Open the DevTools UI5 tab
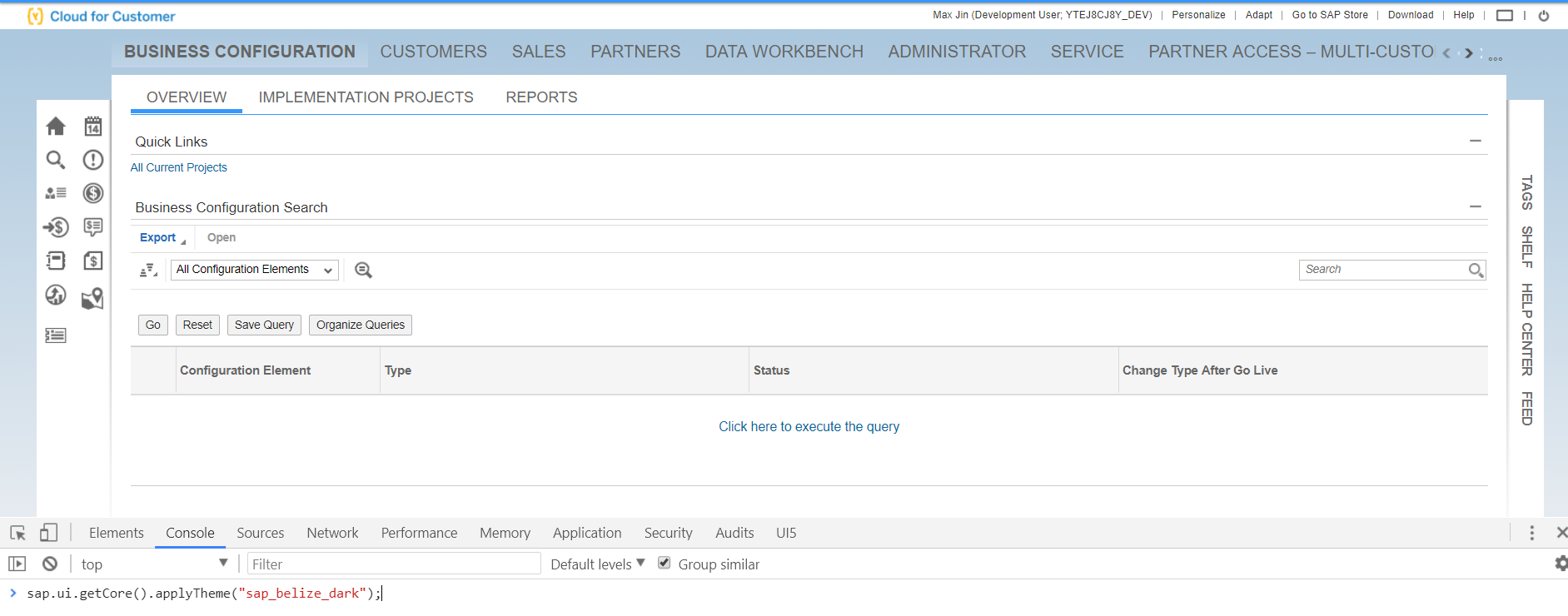Image resolution: width=1568 pixels, height=616 pixels. pos(786,533)
